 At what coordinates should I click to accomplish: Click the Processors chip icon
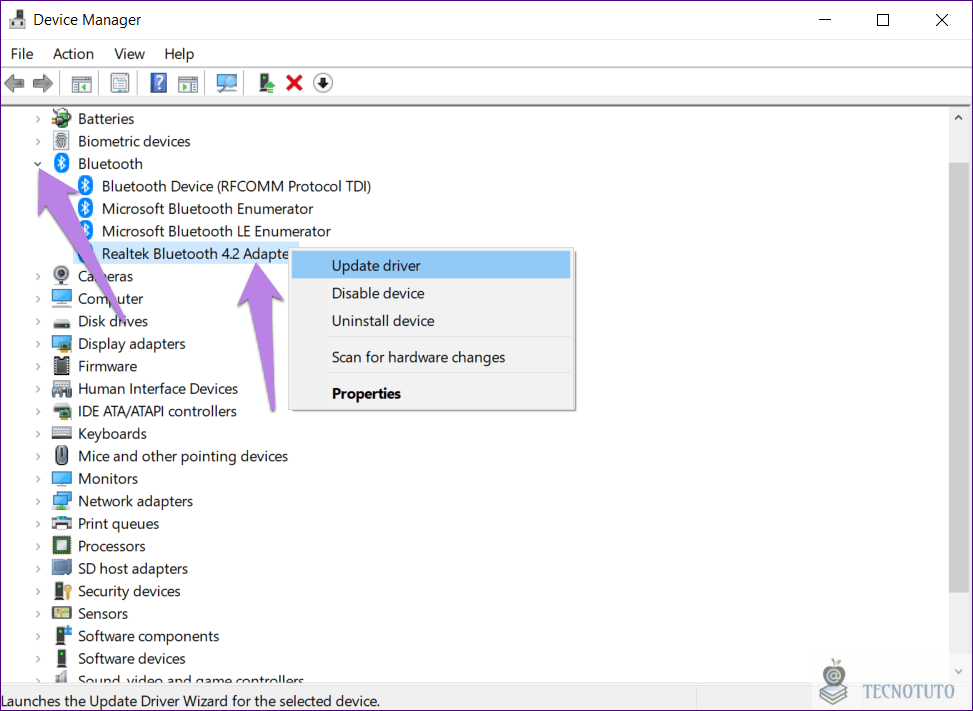(x=61, y=545)
